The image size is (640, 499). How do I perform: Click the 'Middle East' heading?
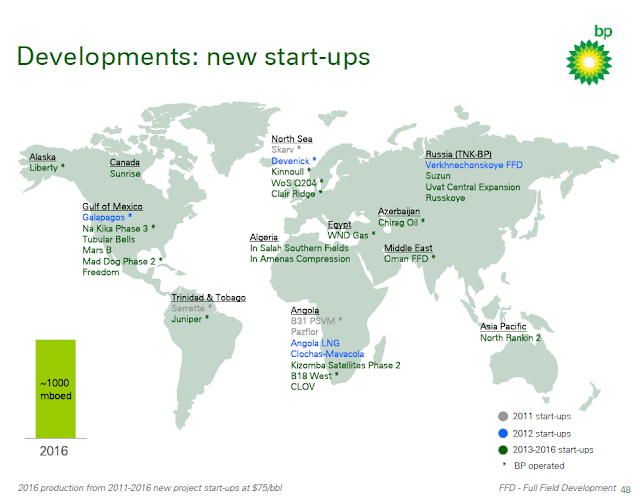coord(408,248)
